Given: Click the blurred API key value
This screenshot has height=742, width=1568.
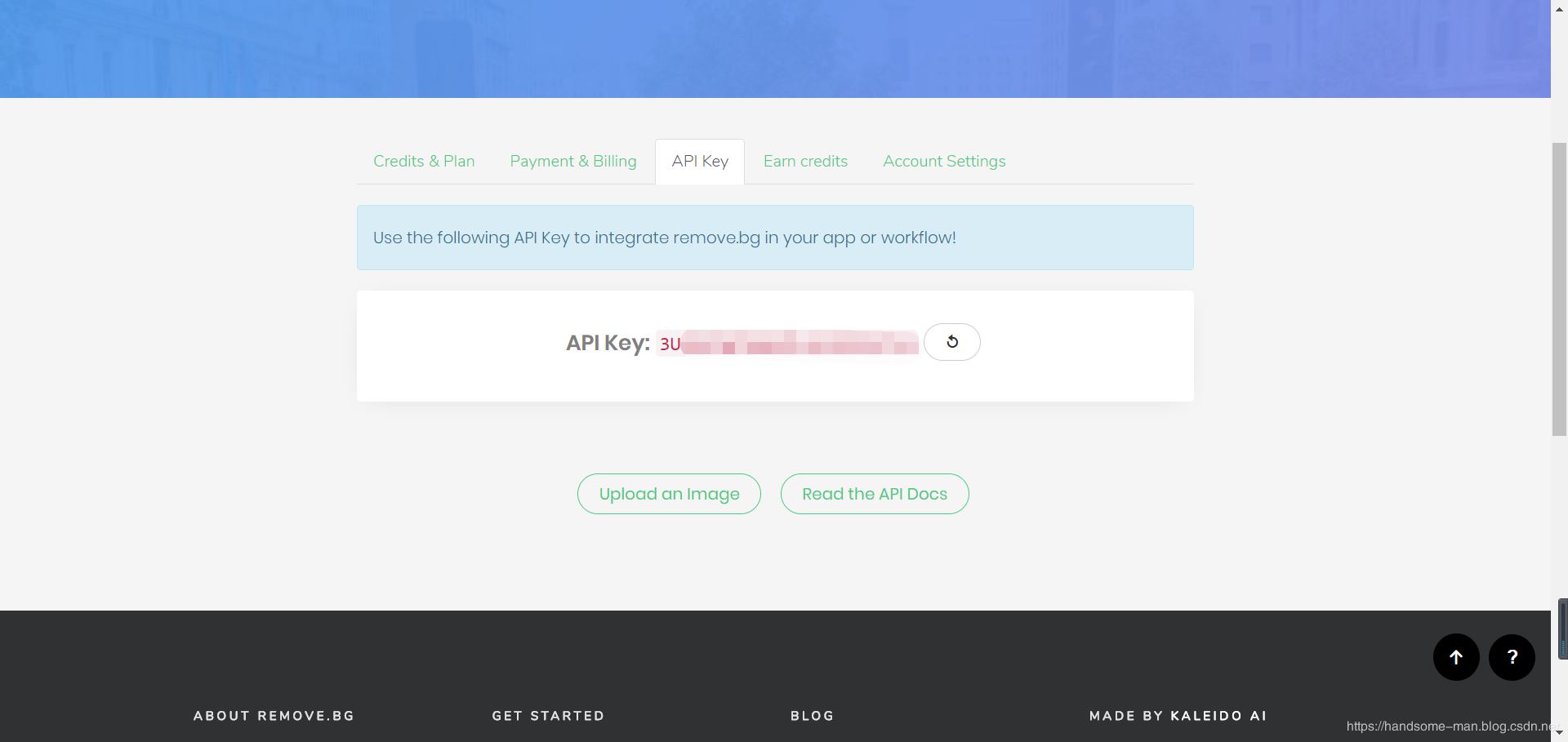Looking at the screenshot, I should pos(788,344).
